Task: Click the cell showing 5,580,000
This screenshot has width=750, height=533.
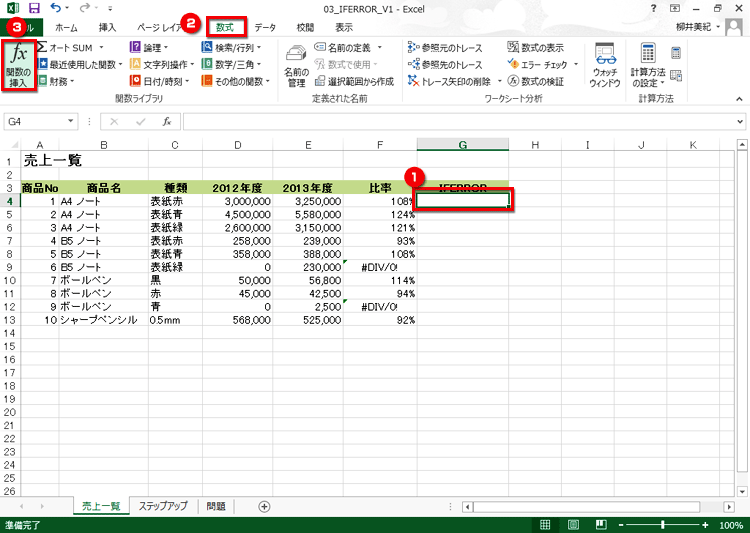Action: click(x=308, y=214)
